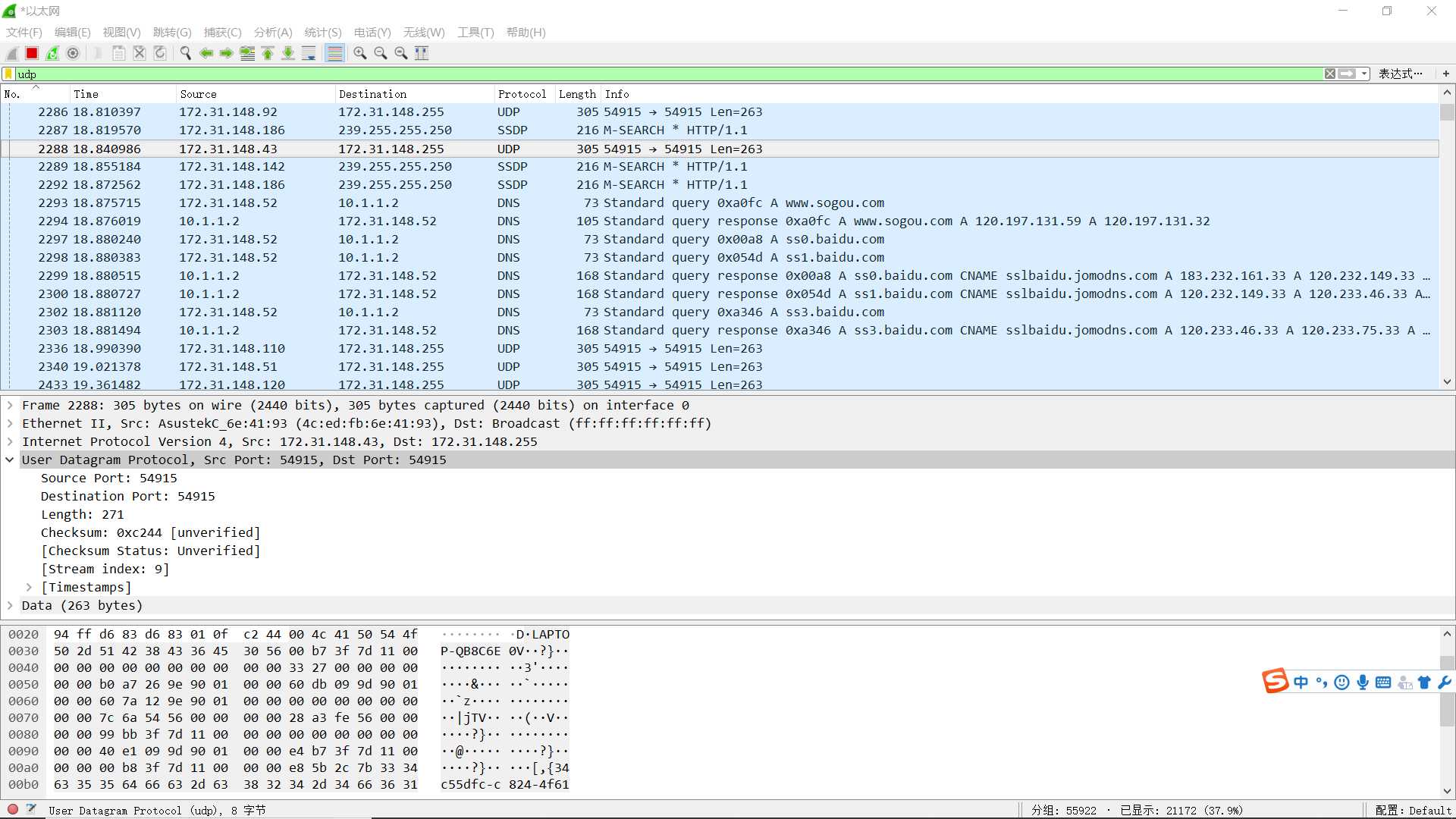Open the 电话(Y) menu
1456x819 pixels.
click(x=372, y=33)
